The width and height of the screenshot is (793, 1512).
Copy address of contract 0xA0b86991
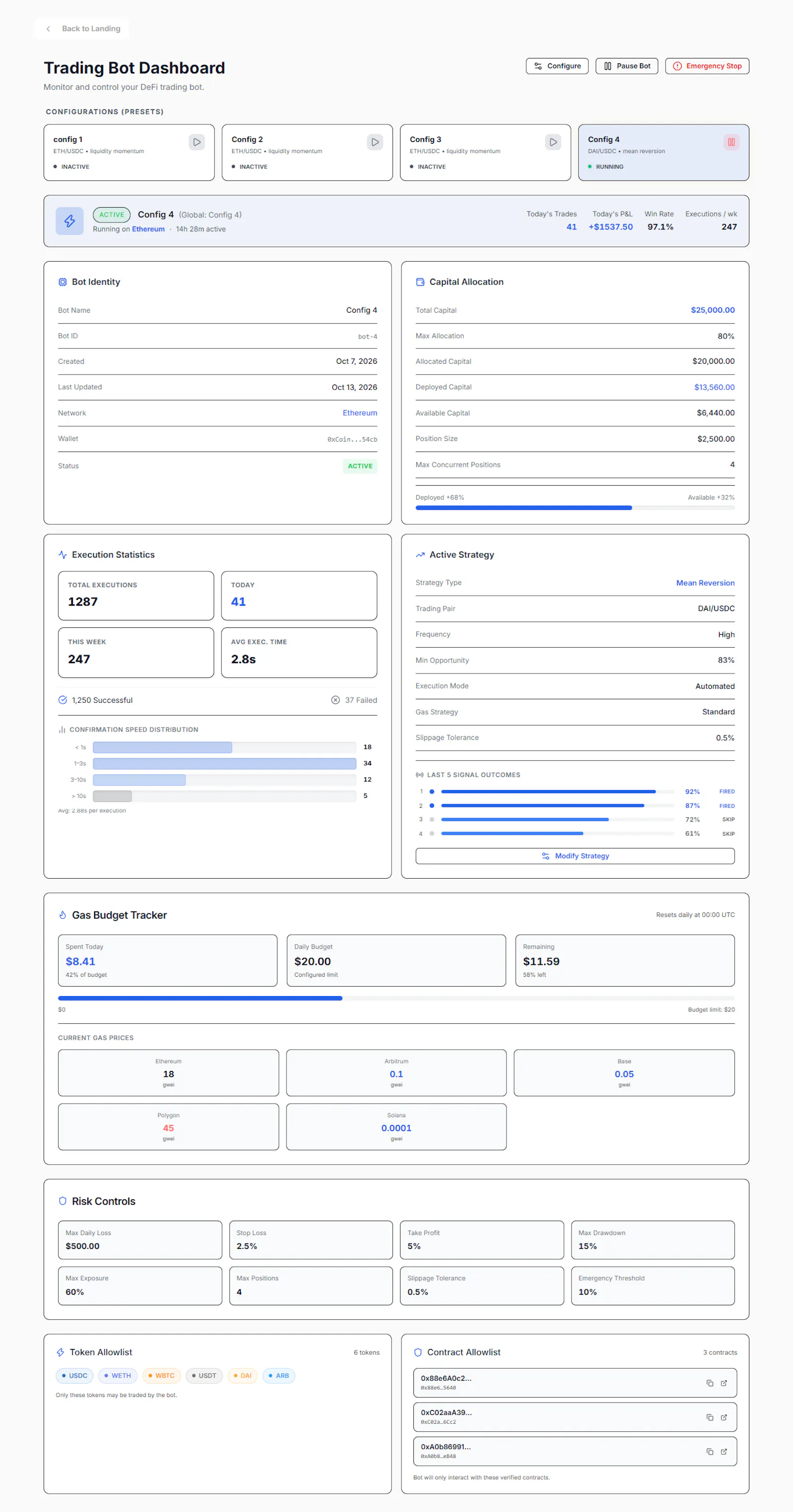710,1451
